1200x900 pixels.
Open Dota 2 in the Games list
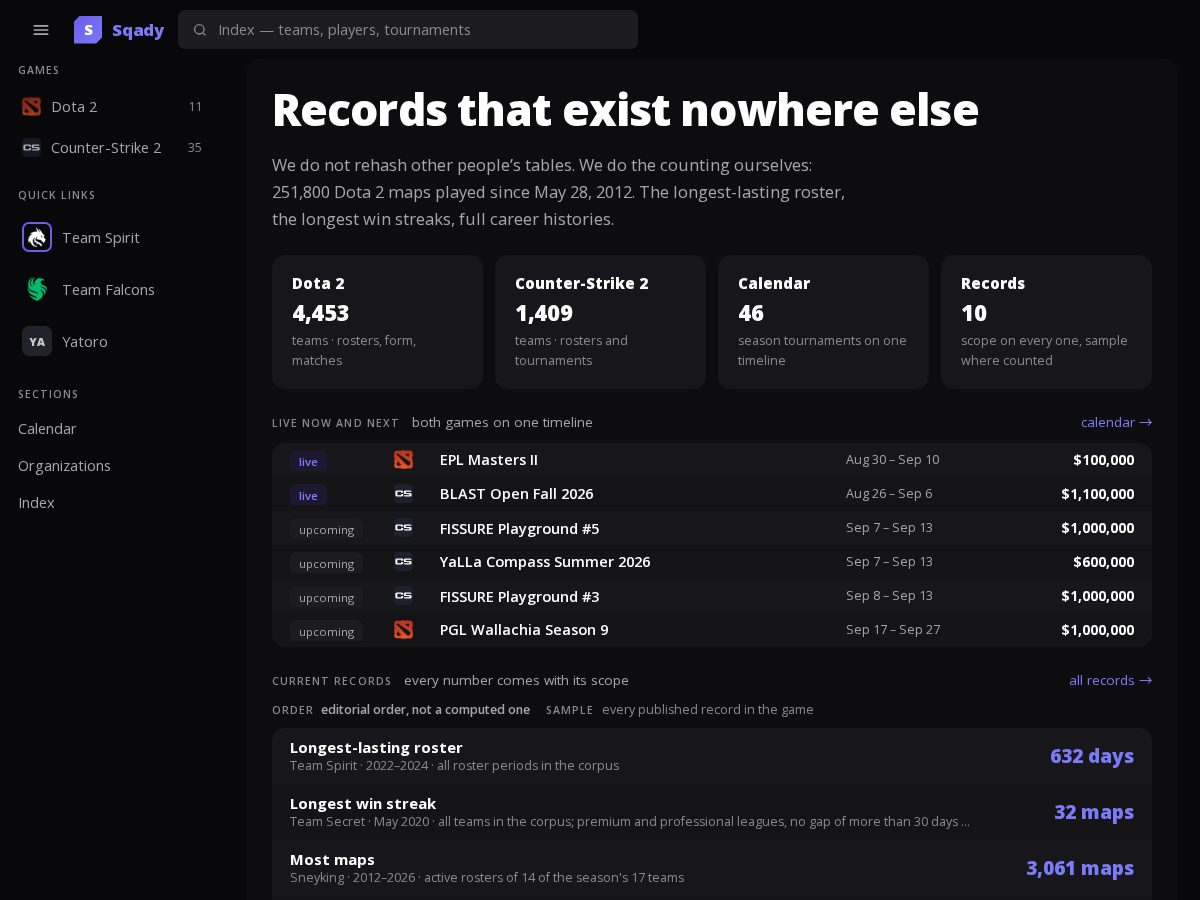pyautogui.click(x=112, y=106)
